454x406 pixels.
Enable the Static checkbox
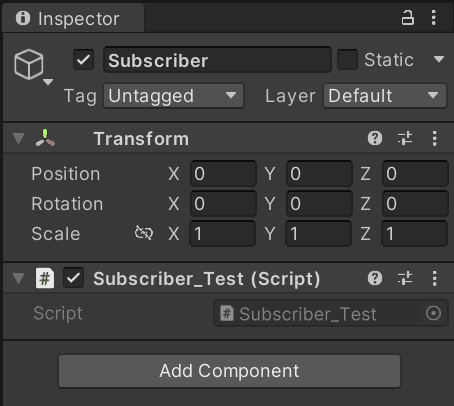click(347, 60)
